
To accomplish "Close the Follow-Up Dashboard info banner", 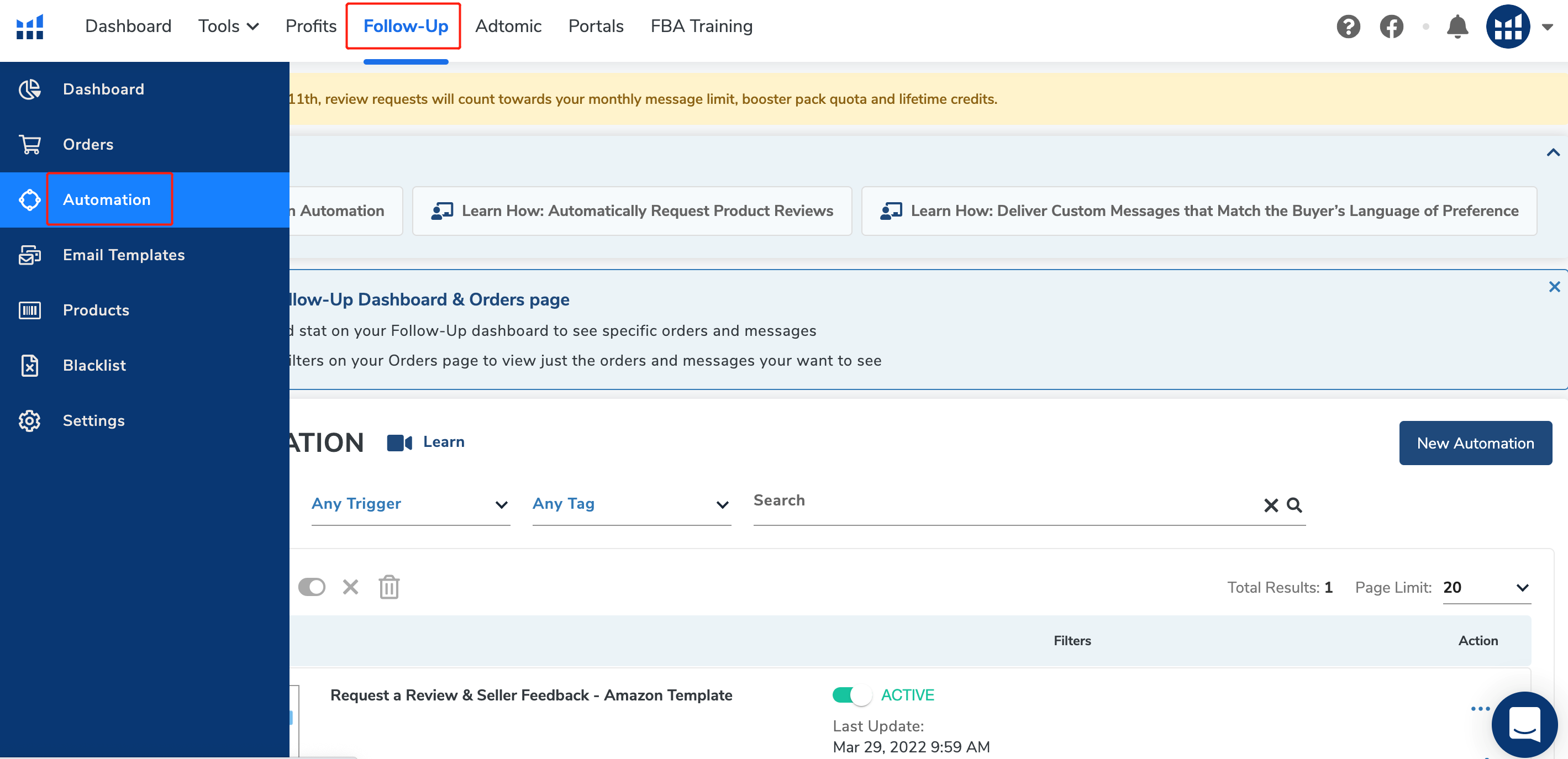I will tap(1554, 287).
